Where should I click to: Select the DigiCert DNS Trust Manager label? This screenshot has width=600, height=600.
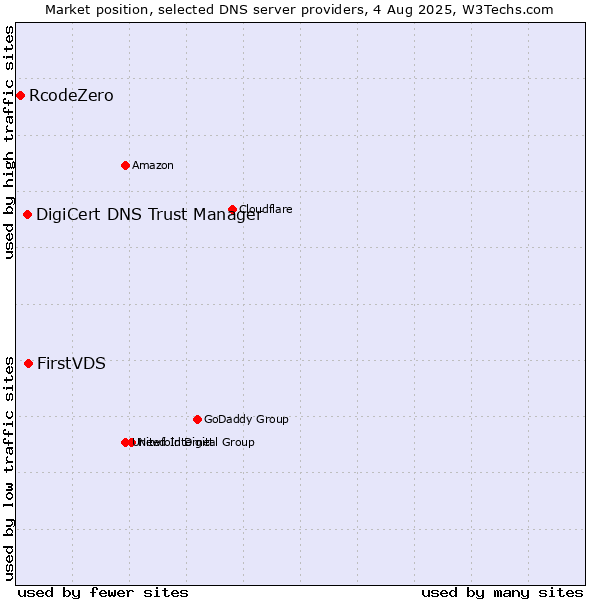pyautogui.click(x=149, y=215)
